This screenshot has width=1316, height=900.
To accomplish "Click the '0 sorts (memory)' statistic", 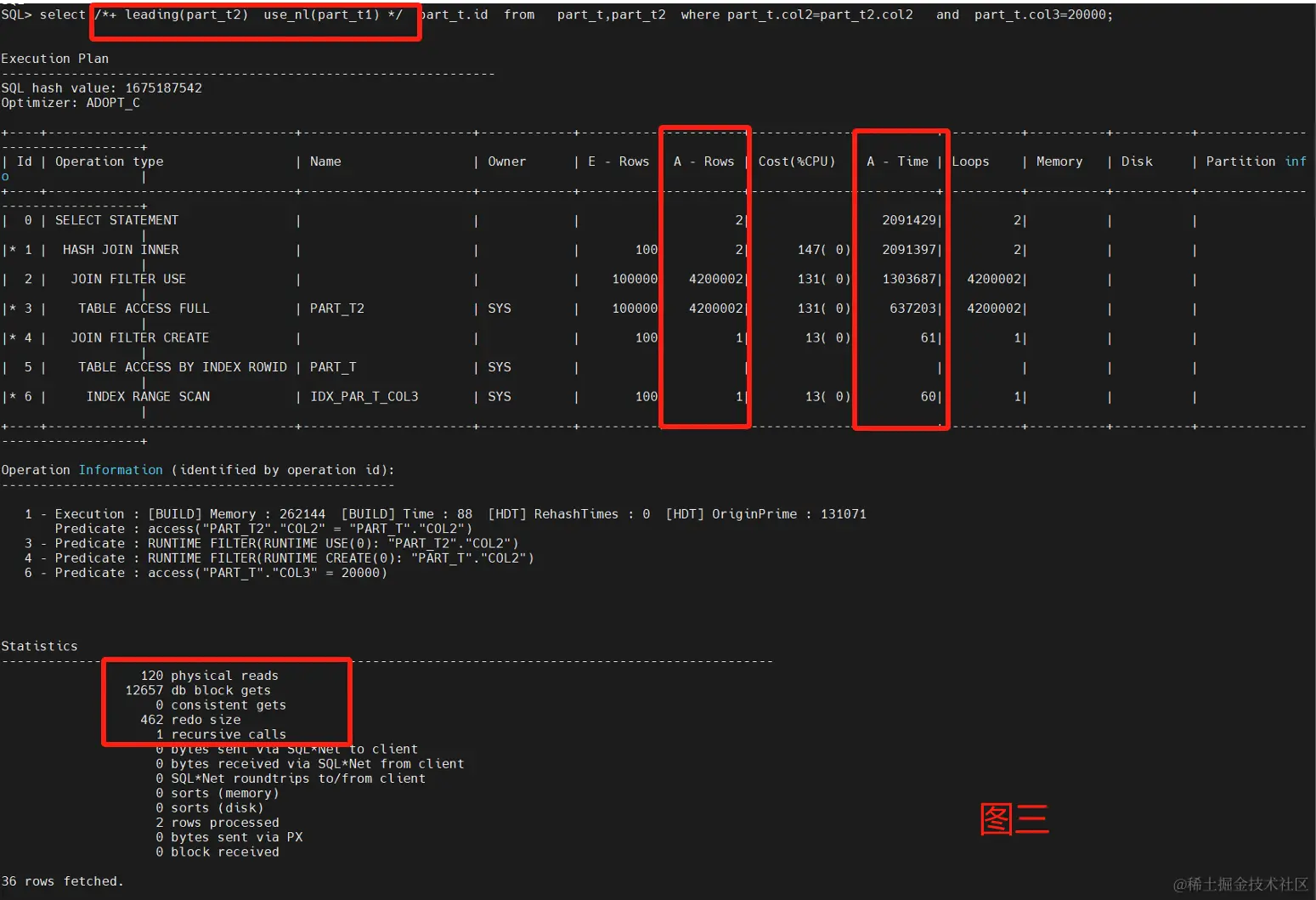I will pos(217,793).
